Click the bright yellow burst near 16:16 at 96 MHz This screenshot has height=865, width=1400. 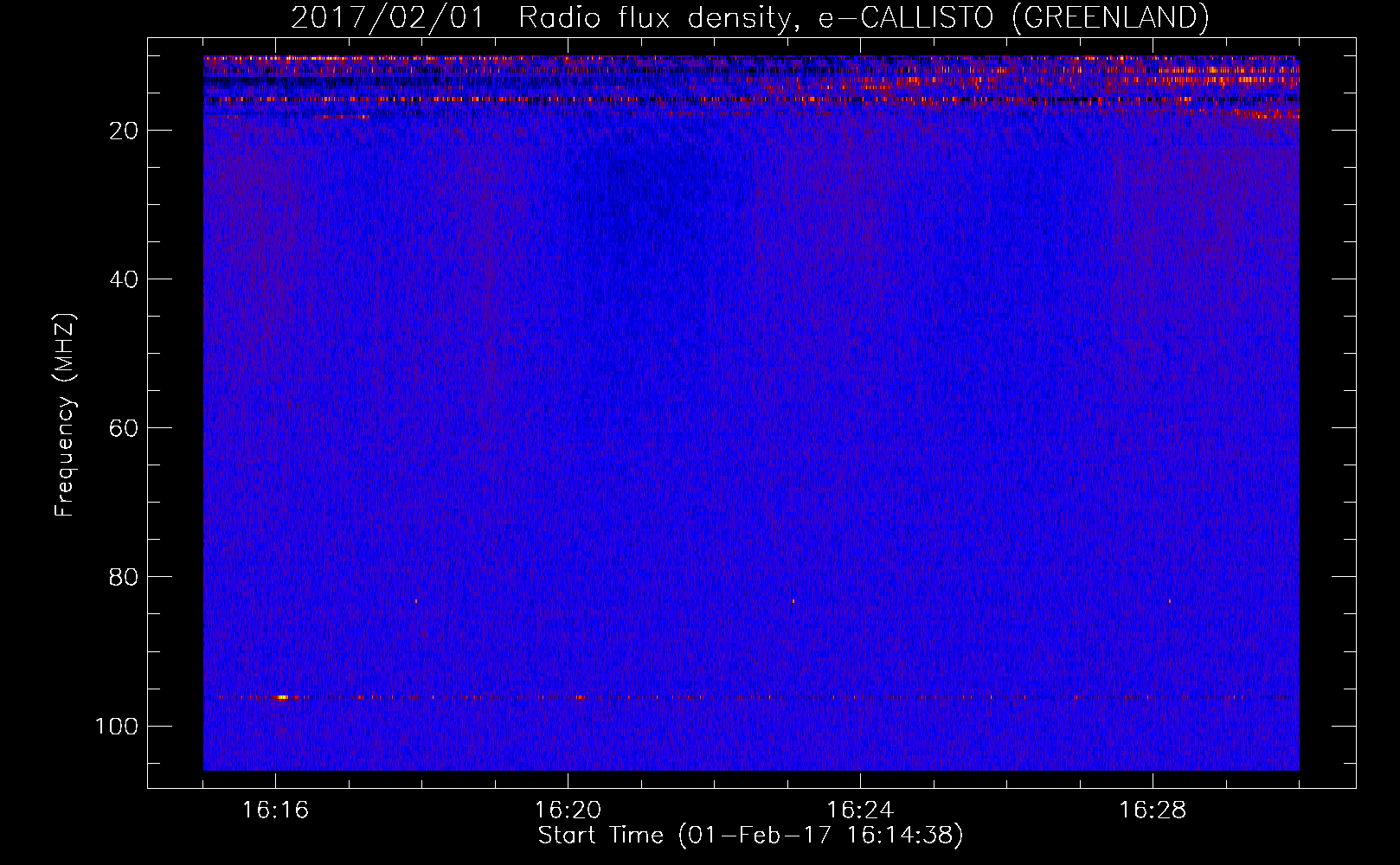point(282,697)
